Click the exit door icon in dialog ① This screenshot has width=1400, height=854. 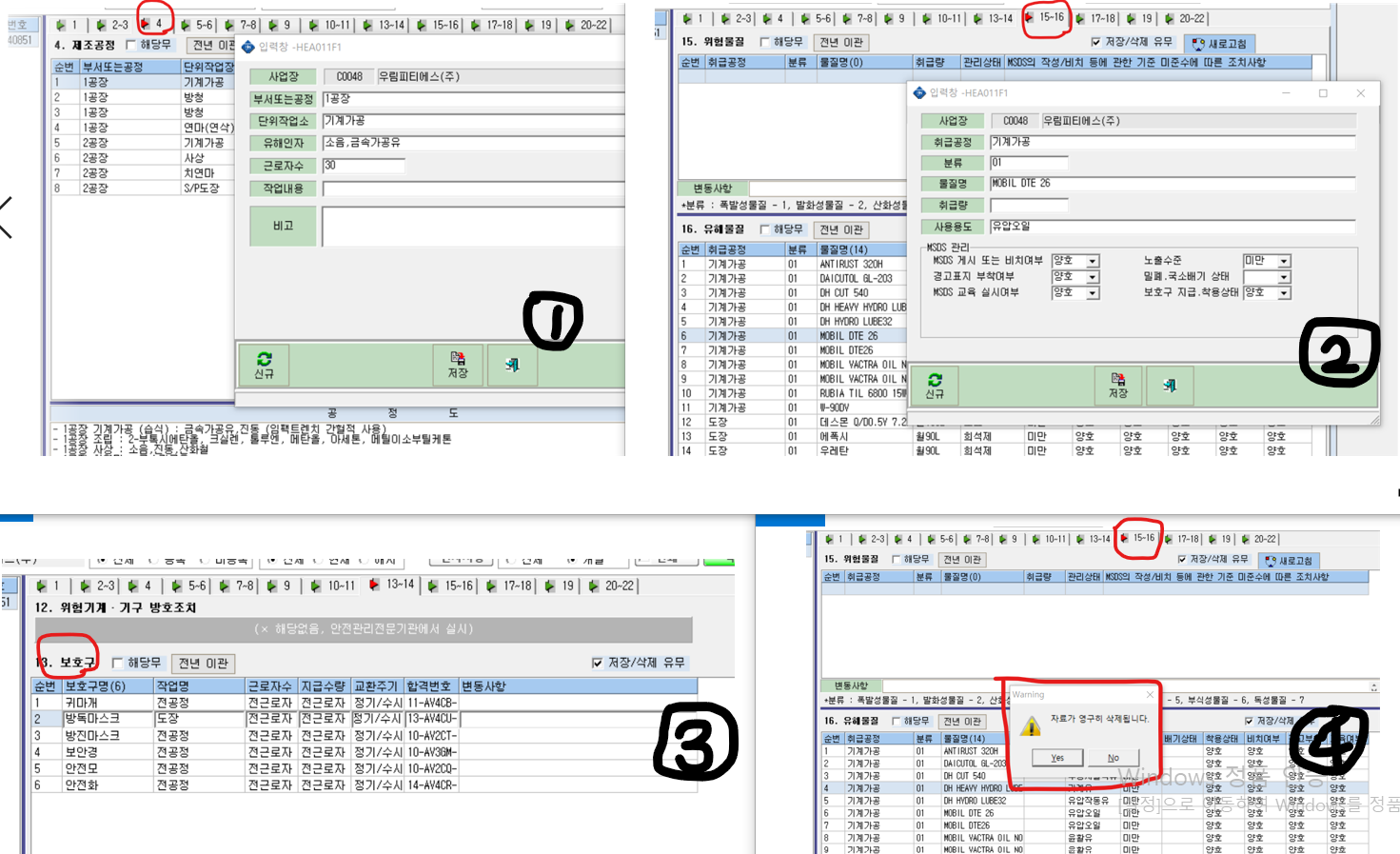[512, 365]
